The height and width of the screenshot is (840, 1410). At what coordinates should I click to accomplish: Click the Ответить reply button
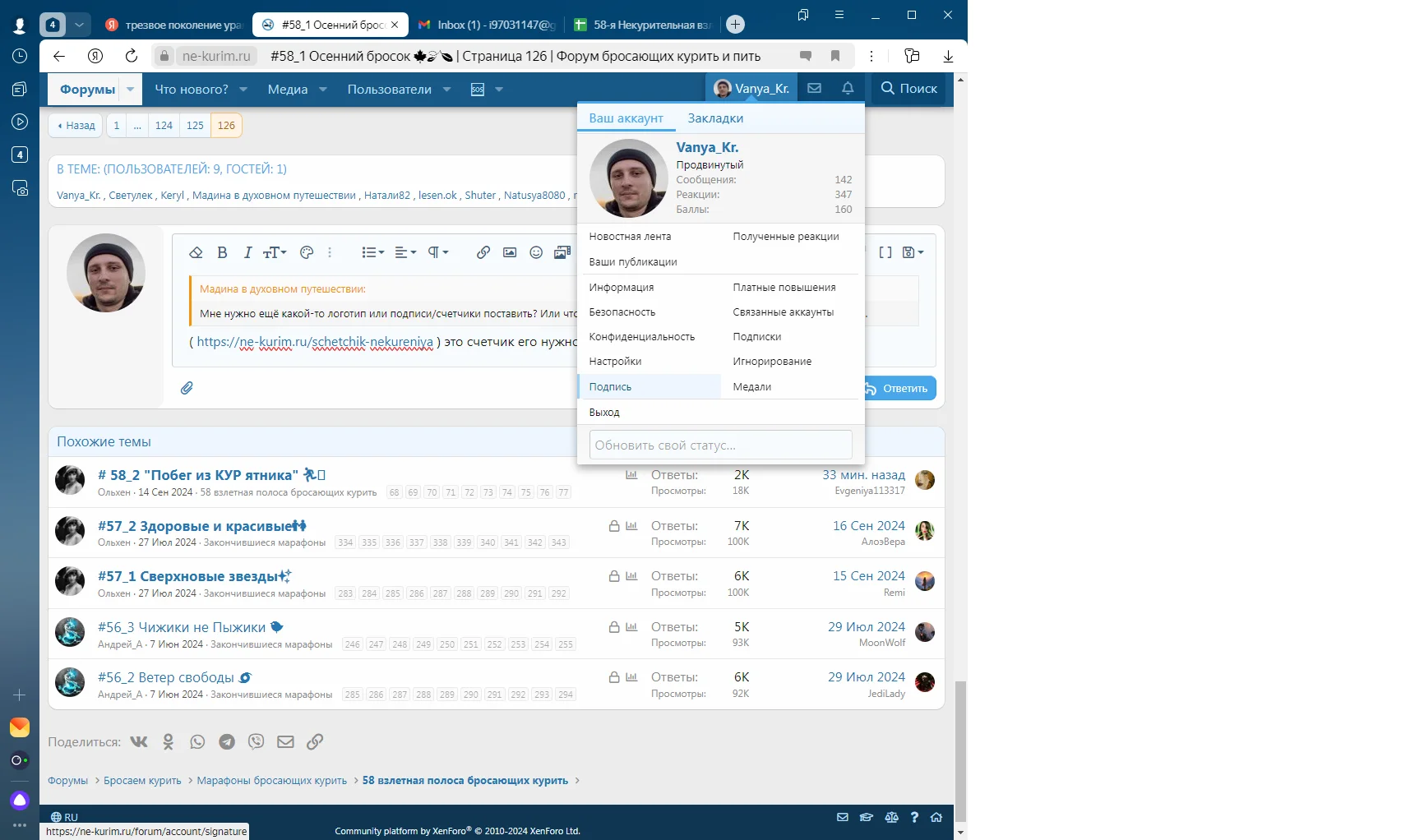[x=899, y=388]
